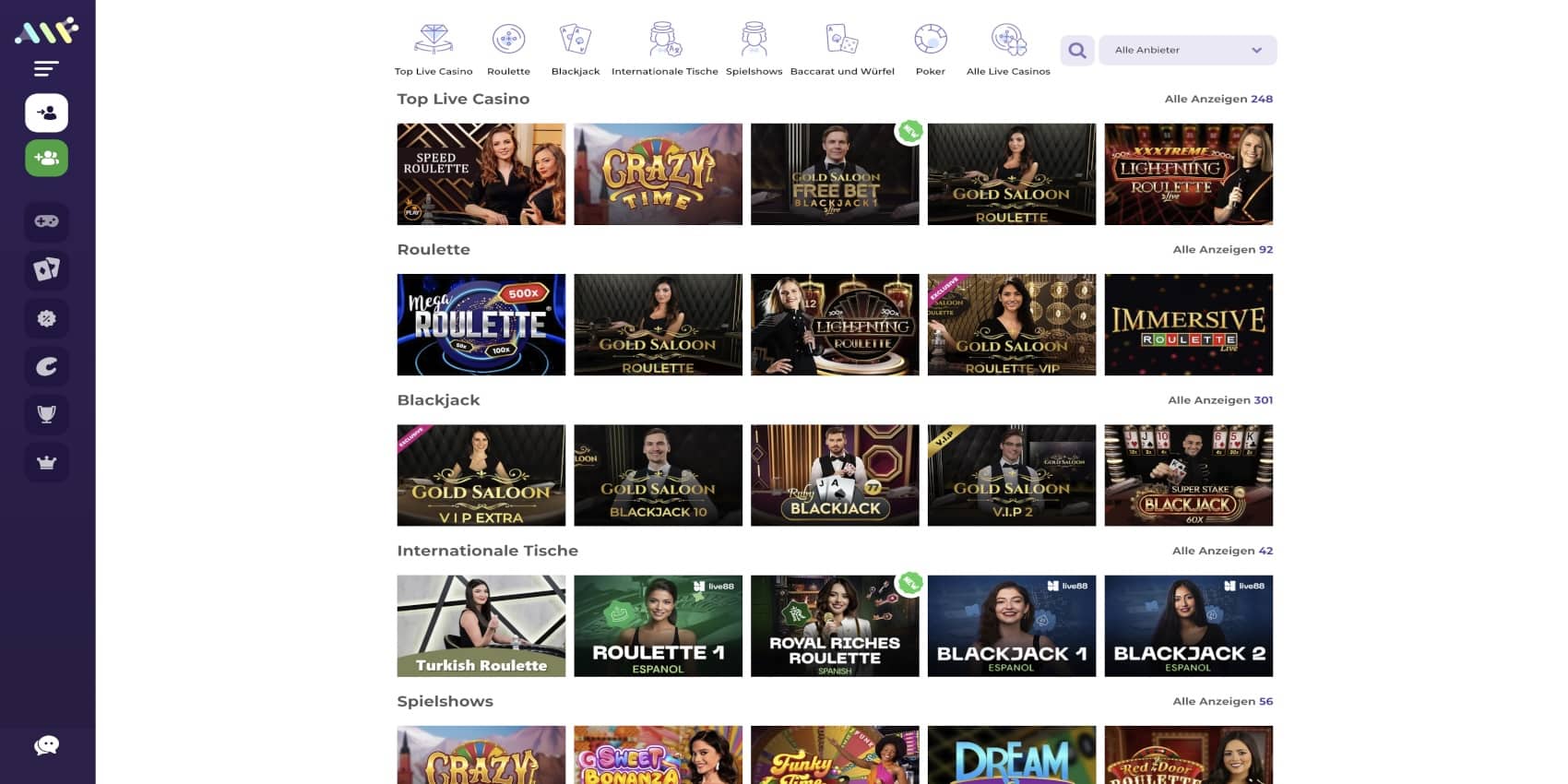Click the search magnifier icon
Image resolution: width=1568 pixels, height=784 pixels.
[1076, 51]
